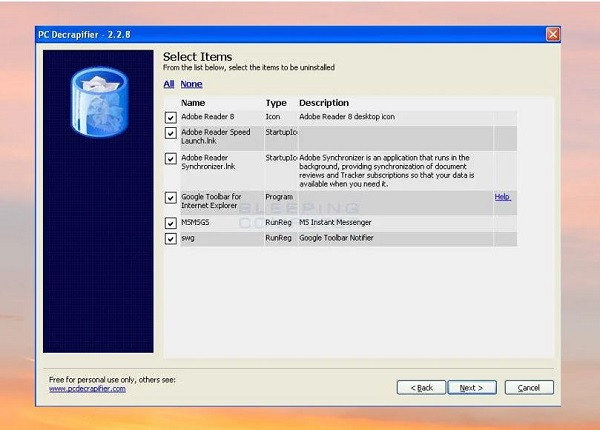Toggle Google Toolbar for Internet Explorer checkbox
This screenshot has width=600, height=430.
171,197
